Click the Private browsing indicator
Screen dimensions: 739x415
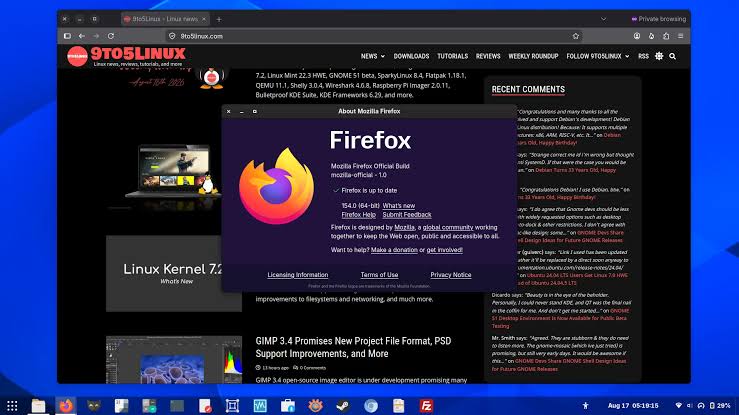pyautogui.click(x=658, y=19)
